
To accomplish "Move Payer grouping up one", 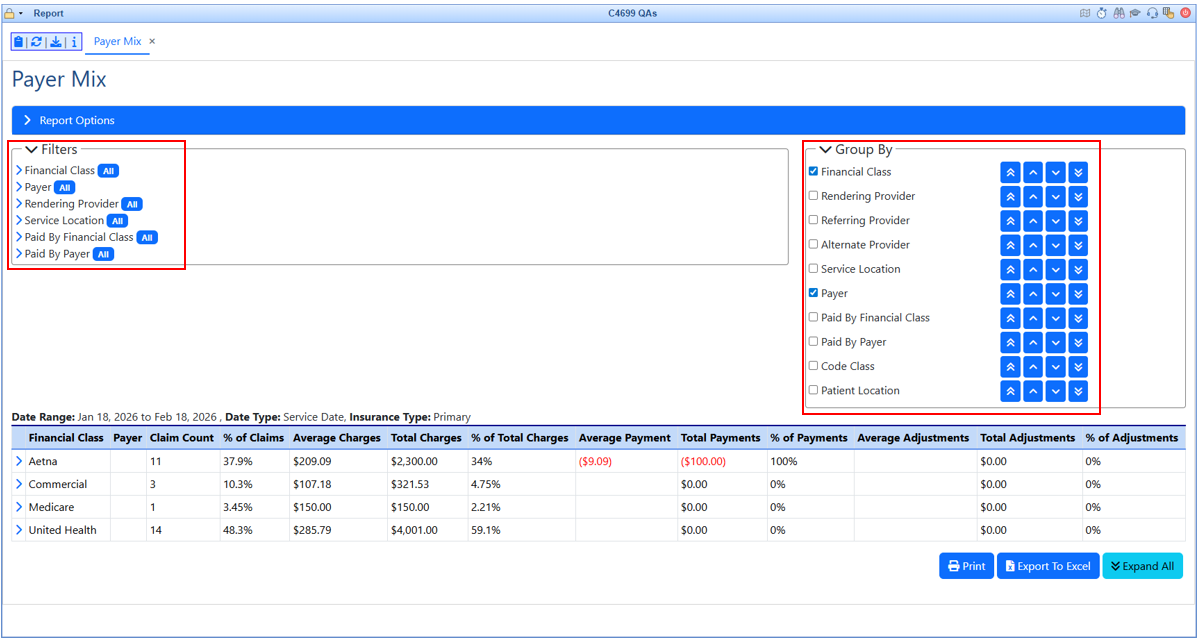I will tap(1033, 294).
